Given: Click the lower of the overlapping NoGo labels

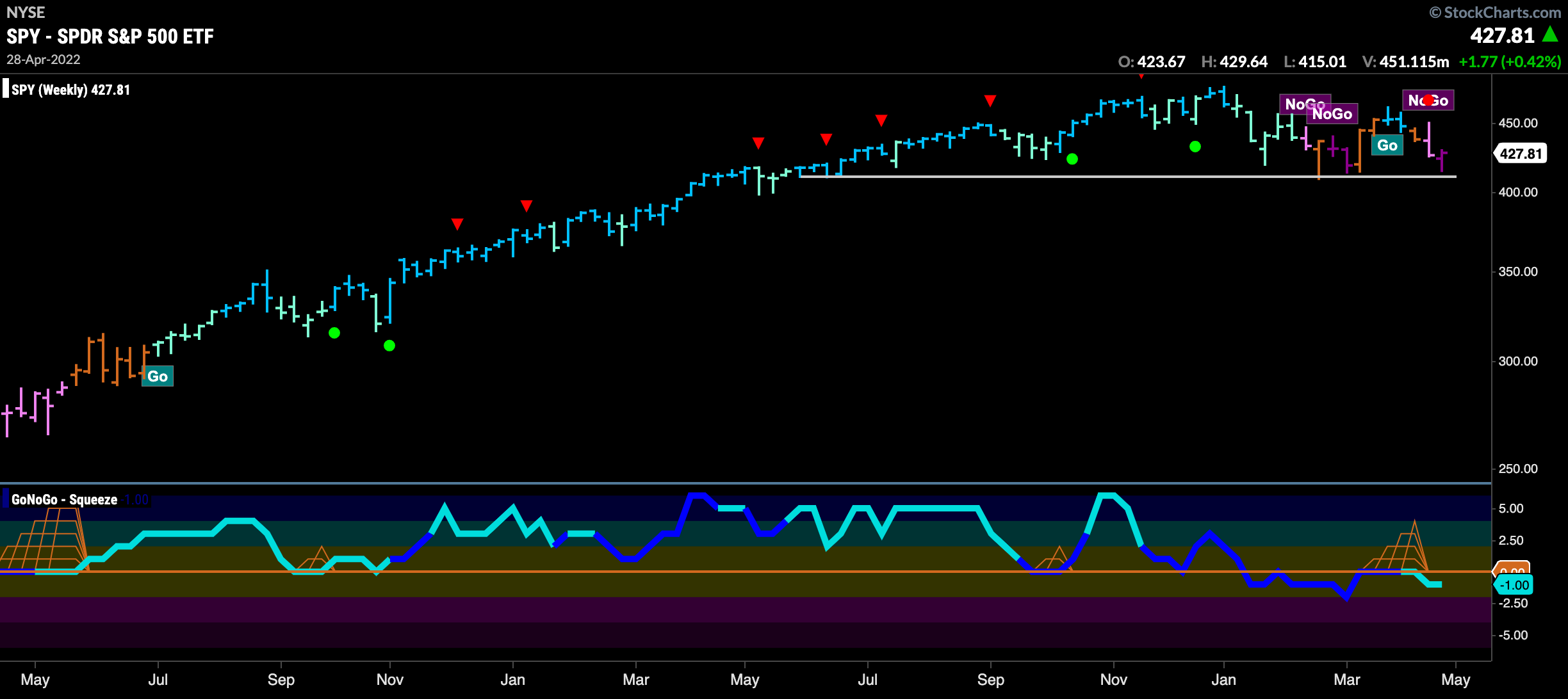Looking at the screenshot, I should (x=1332, y=114).
